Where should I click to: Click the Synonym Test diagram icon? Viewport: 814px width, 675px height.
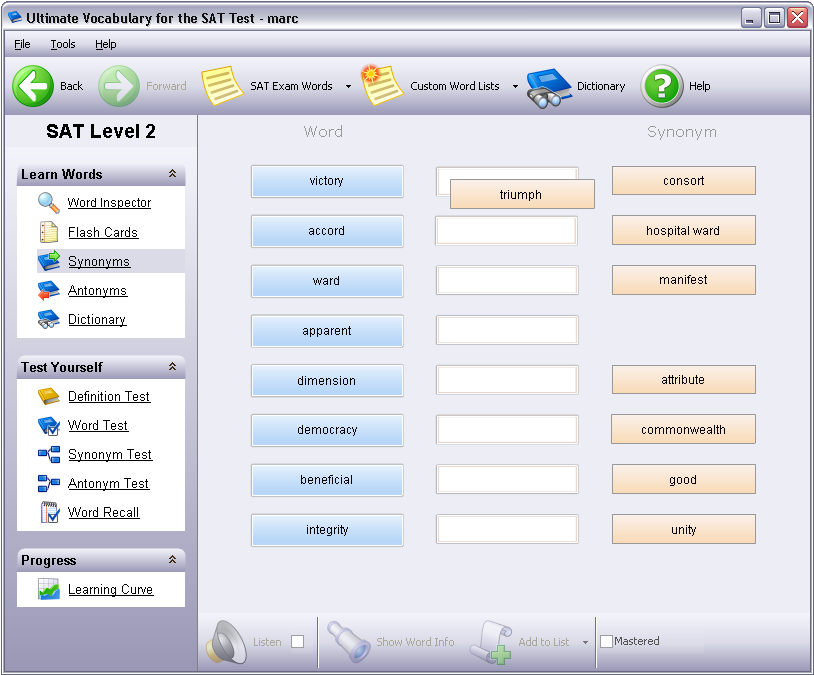[x=49, y=454]
